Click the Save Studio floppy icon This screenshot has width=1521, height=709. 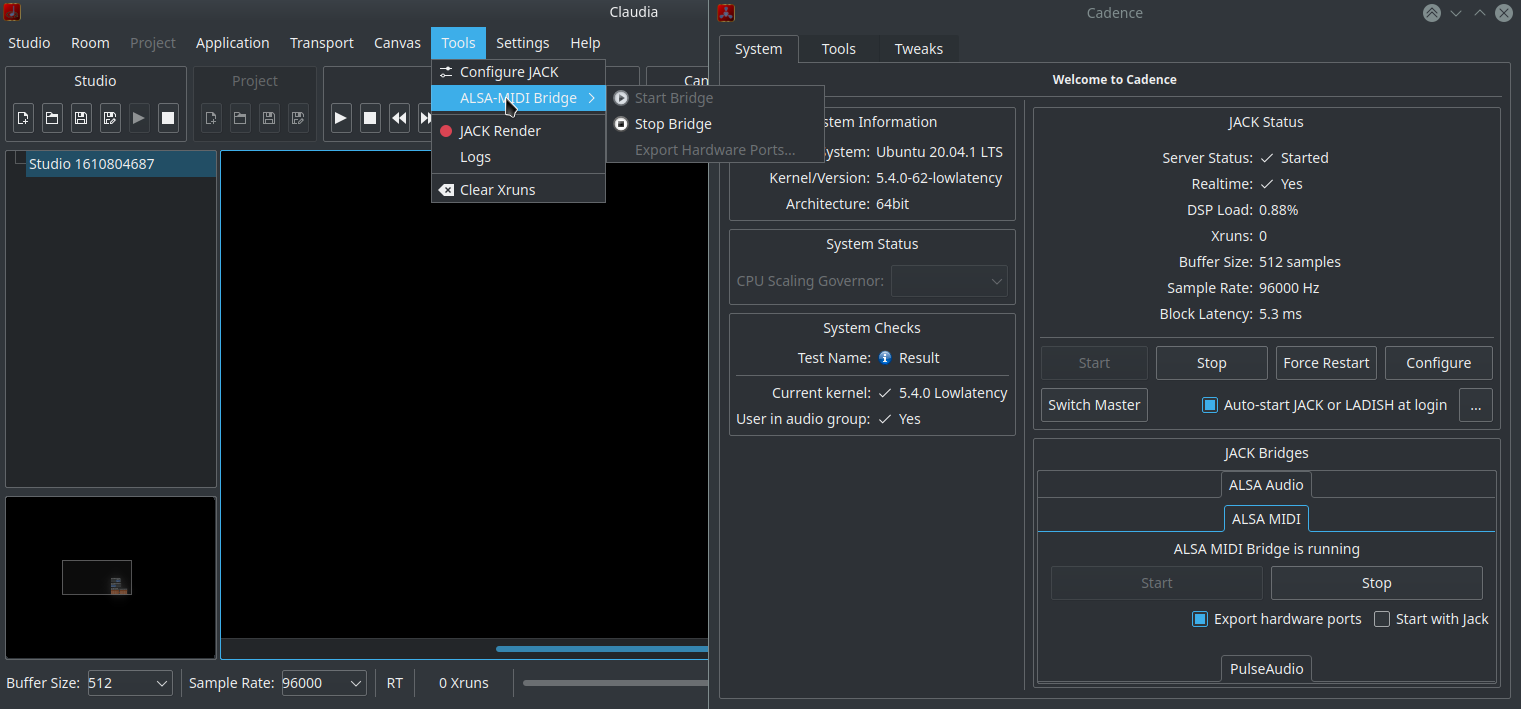click(x=81, y=118)
